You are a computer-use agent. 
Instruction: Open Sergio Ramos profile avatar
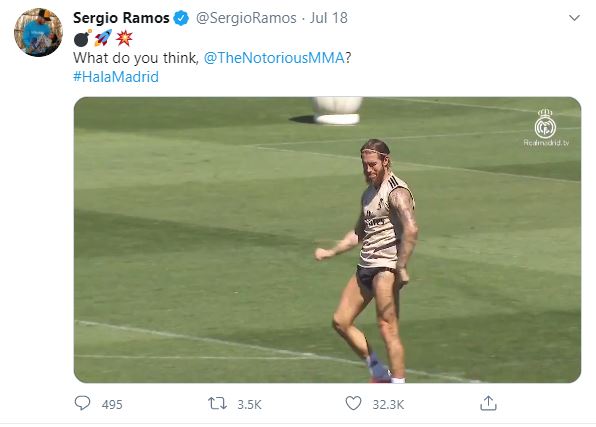(38, 32)
